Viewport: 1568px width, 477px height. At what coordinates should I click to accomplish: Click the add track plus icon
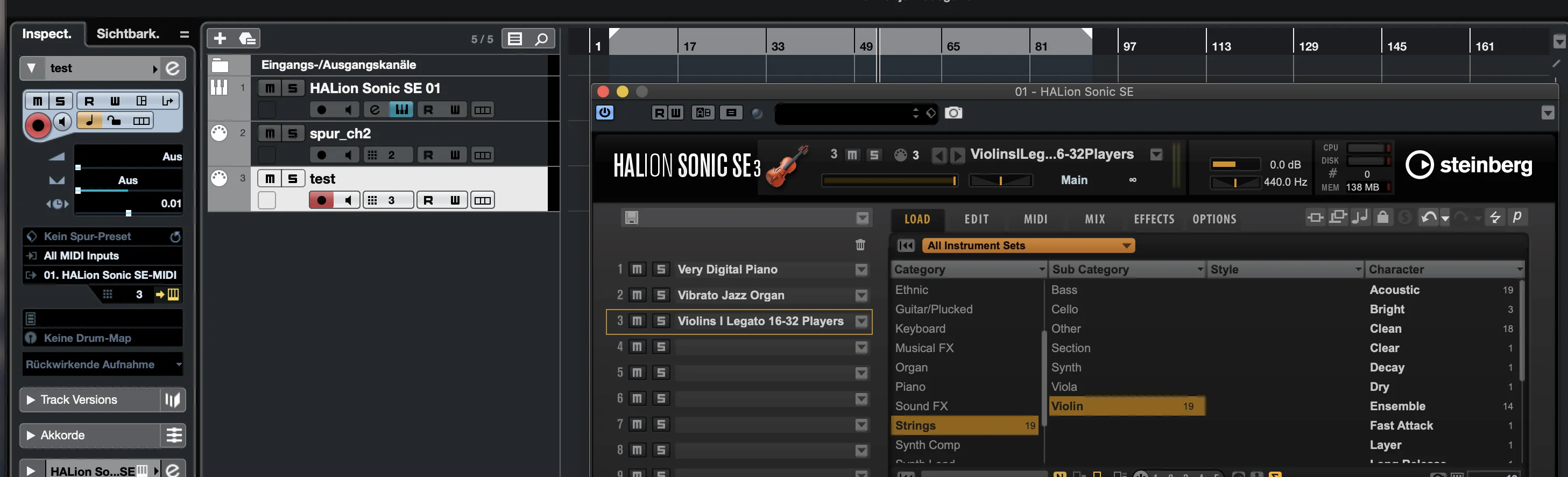pos(220,38)
